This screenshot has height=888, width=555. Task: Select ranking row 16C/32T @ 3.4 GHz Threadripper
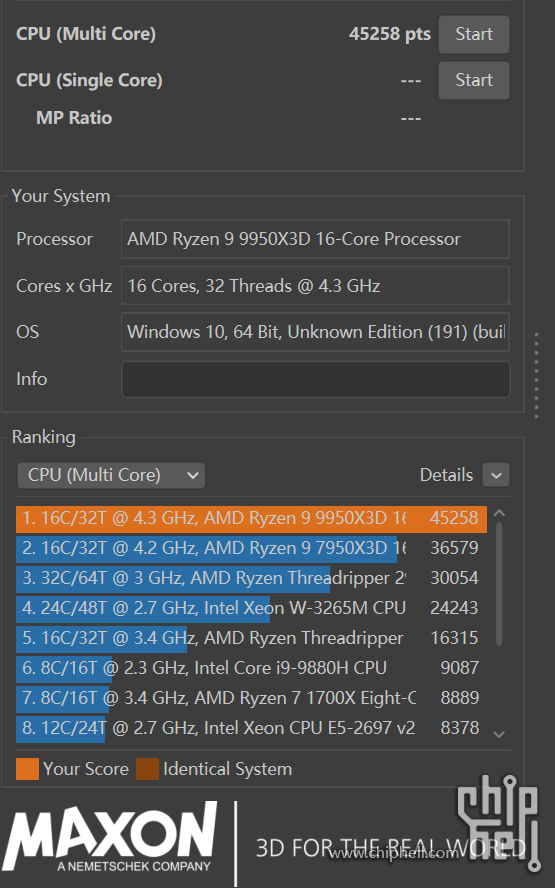click(251, 638)
